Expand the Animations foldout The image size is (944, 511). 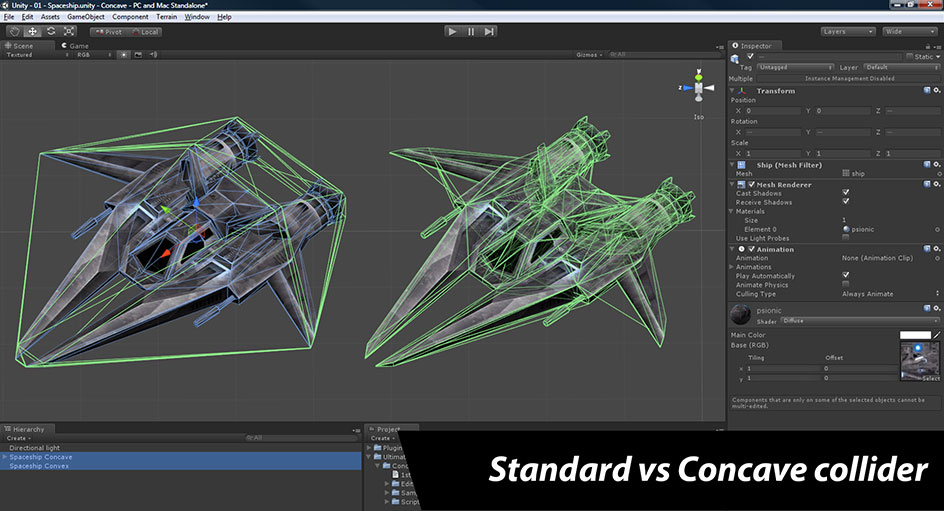pos(731,267)
